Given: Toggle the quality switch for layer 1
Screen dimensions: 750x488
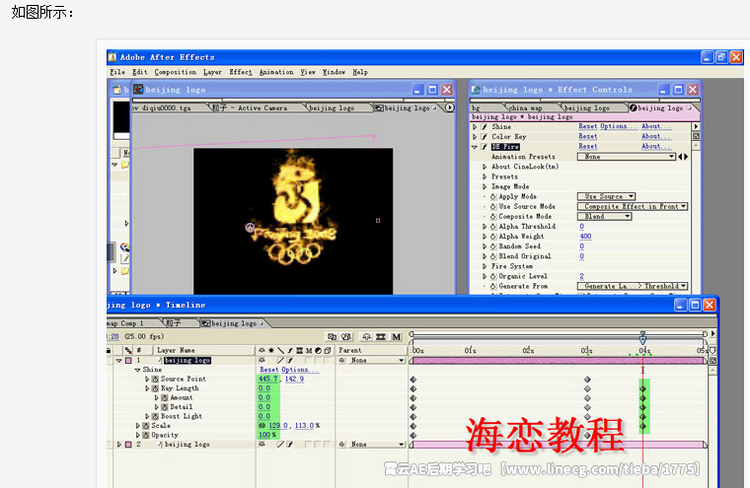Looking at the screenshot, I should [281, 360].
